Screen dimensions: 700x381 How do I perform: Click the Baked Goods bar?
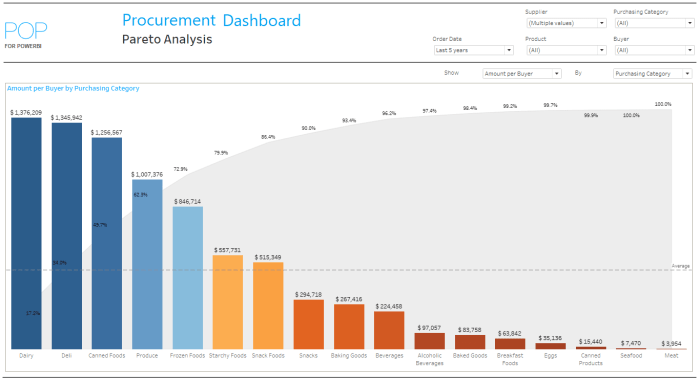click(470, 342)
